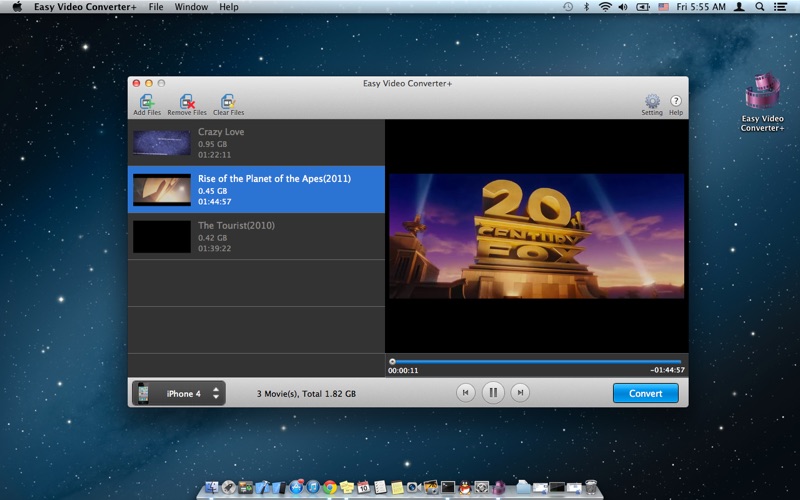The height and width of the screenshot is (500, 800).
Task: Click the Crazy Love thumbnail
Action: pos(162,143)
